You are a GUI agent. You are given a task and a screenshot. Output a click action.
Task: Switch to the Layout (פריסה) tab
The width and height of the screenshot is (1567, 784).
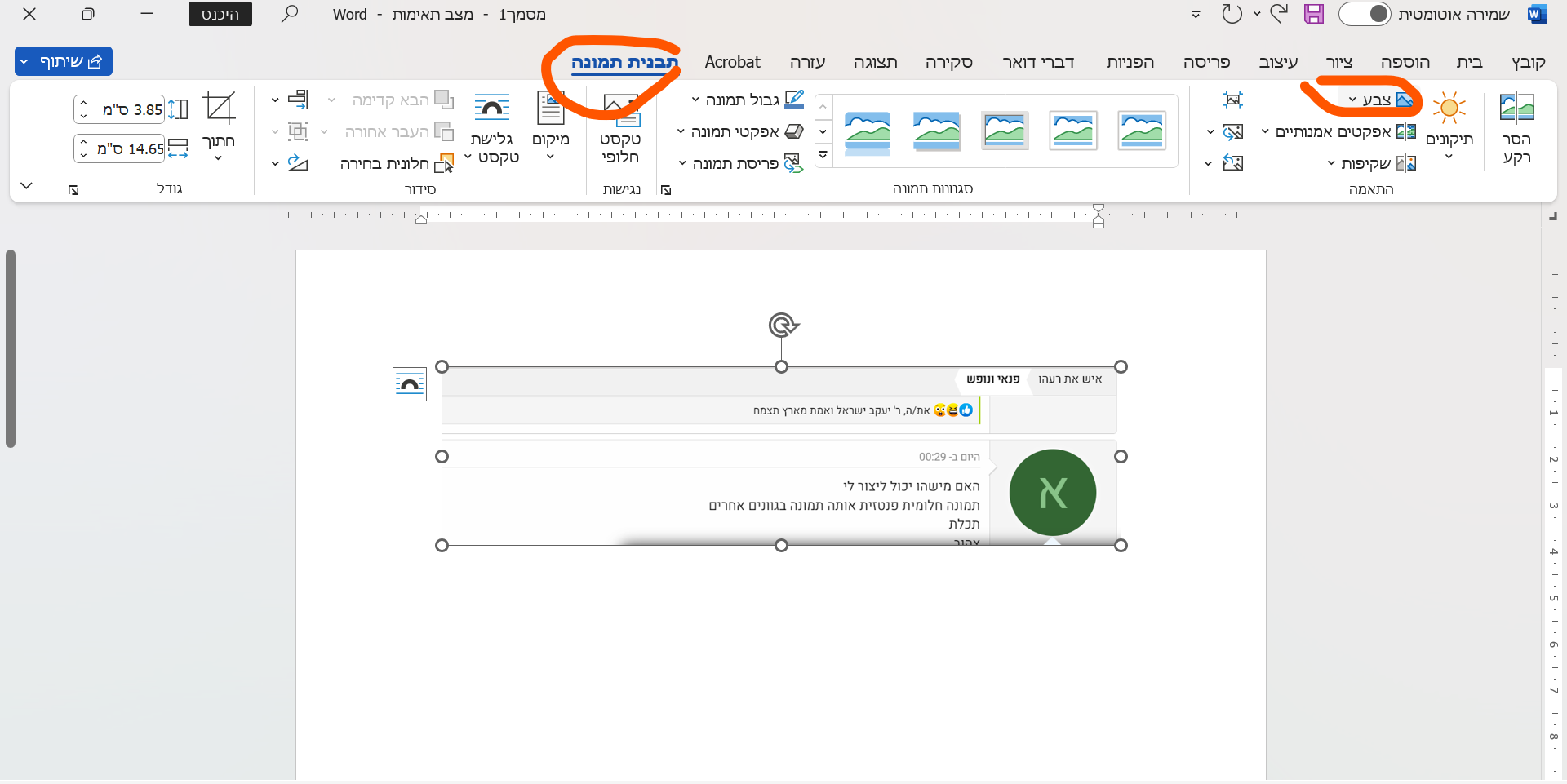(1206, 62)
